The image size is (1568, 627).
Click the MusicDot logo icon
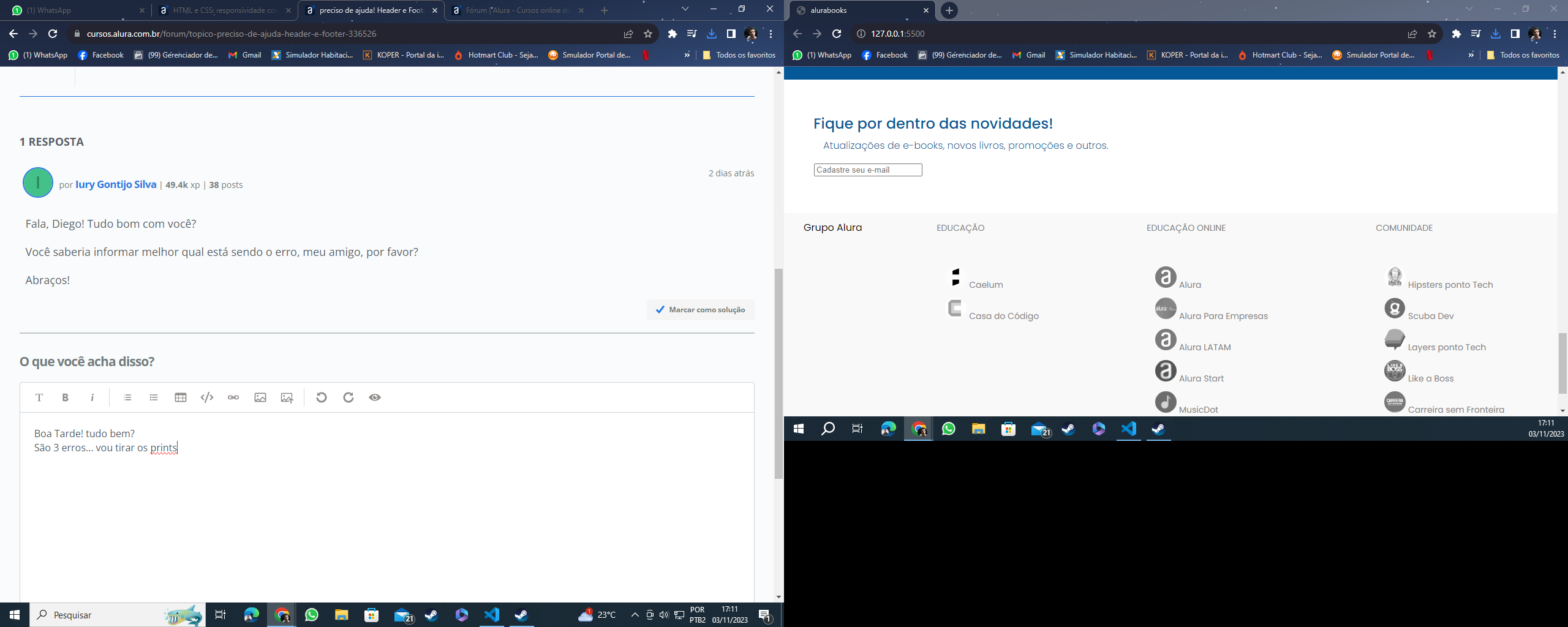coord(1166,402)
